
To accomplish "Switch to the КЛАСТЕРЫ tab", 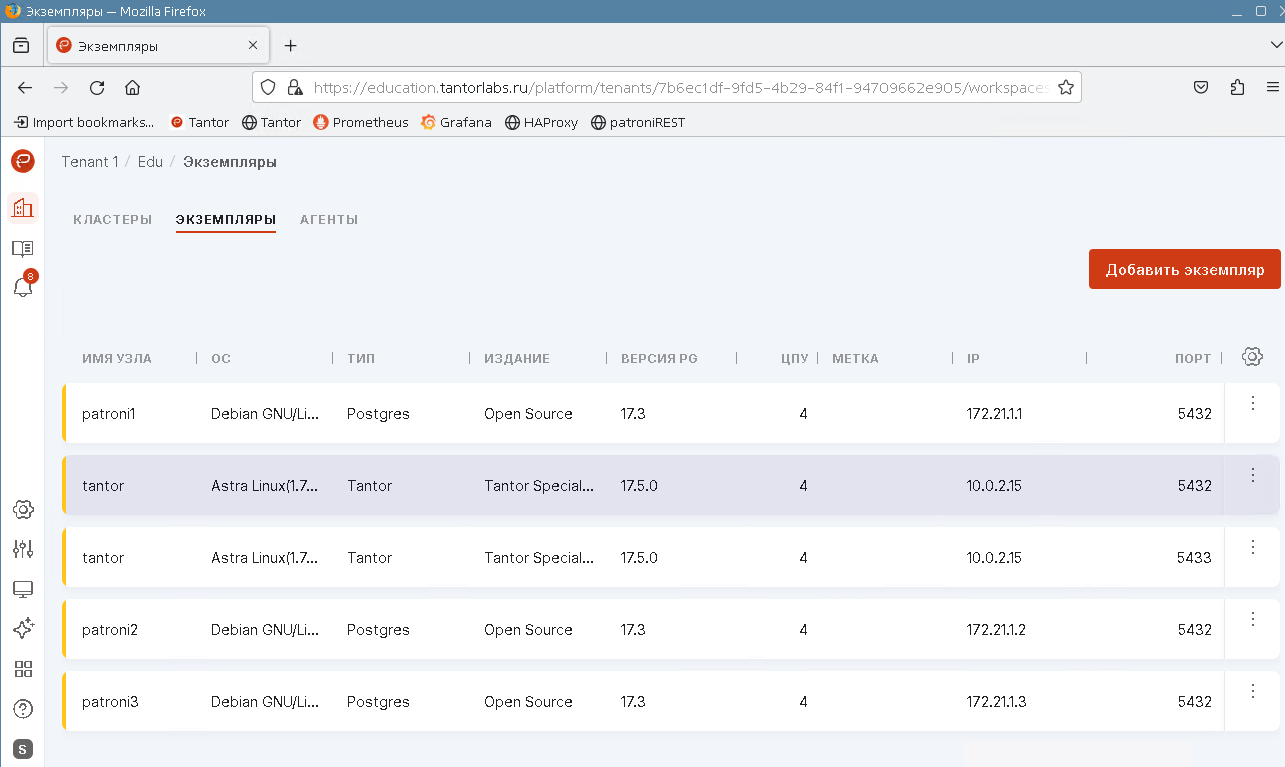I will (x=112, y=220).
